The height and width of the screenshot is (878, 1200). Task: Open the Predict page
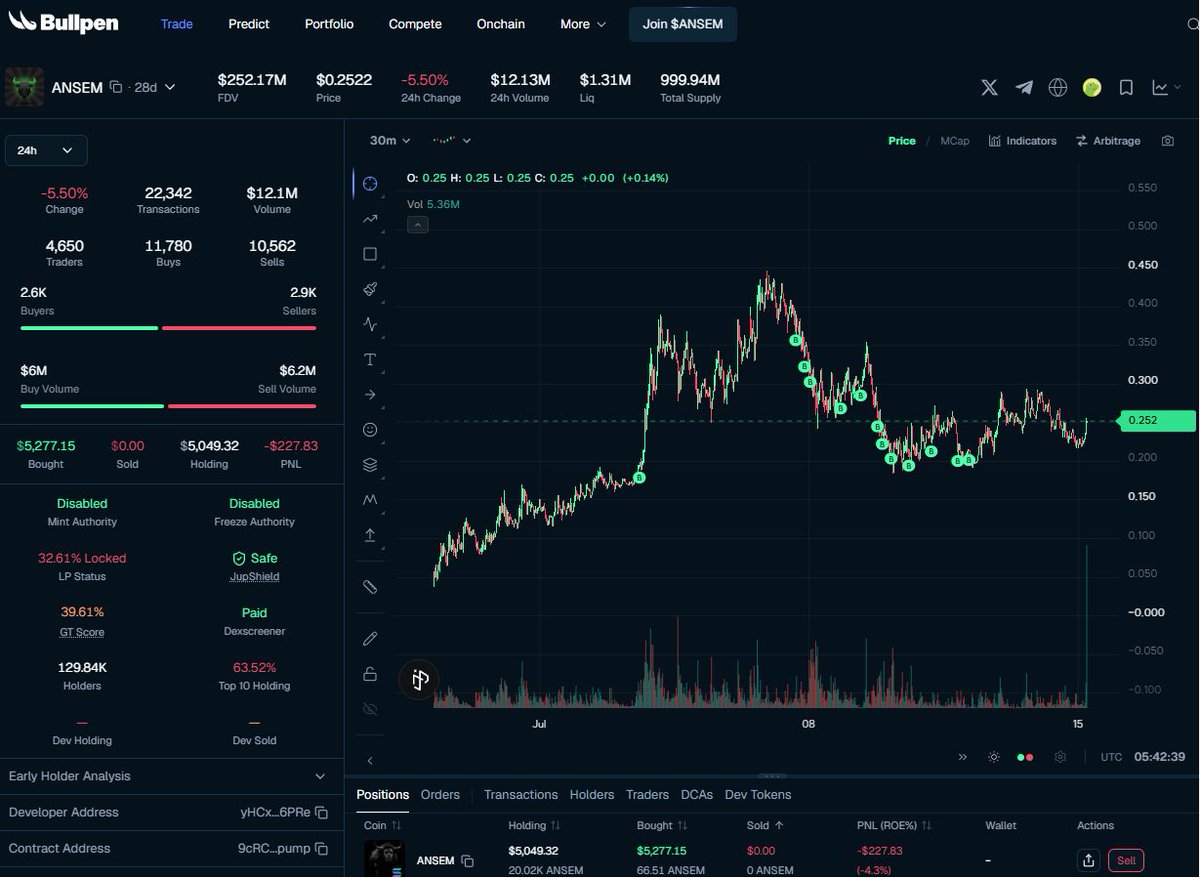pyautogui.click(x=249, y=24)
